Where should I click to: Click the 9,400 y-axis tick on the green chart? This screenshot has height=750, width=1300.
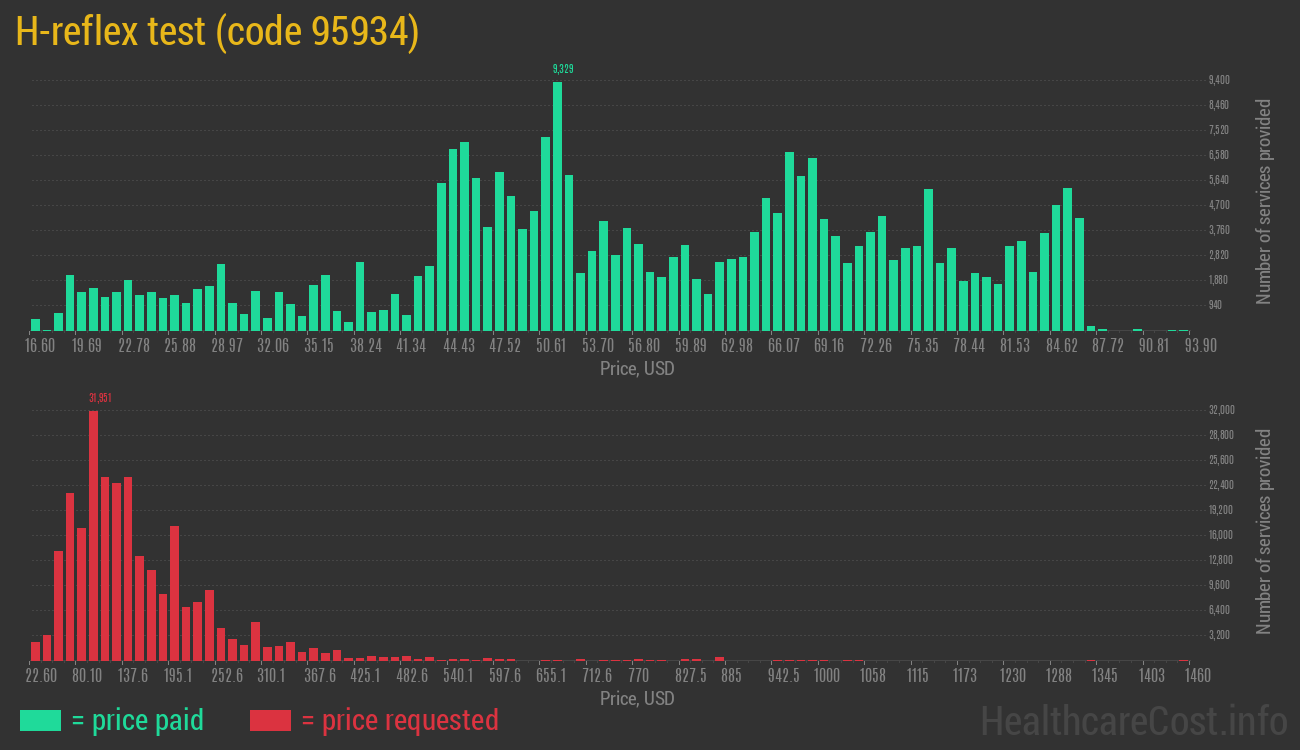(1219, 80)
